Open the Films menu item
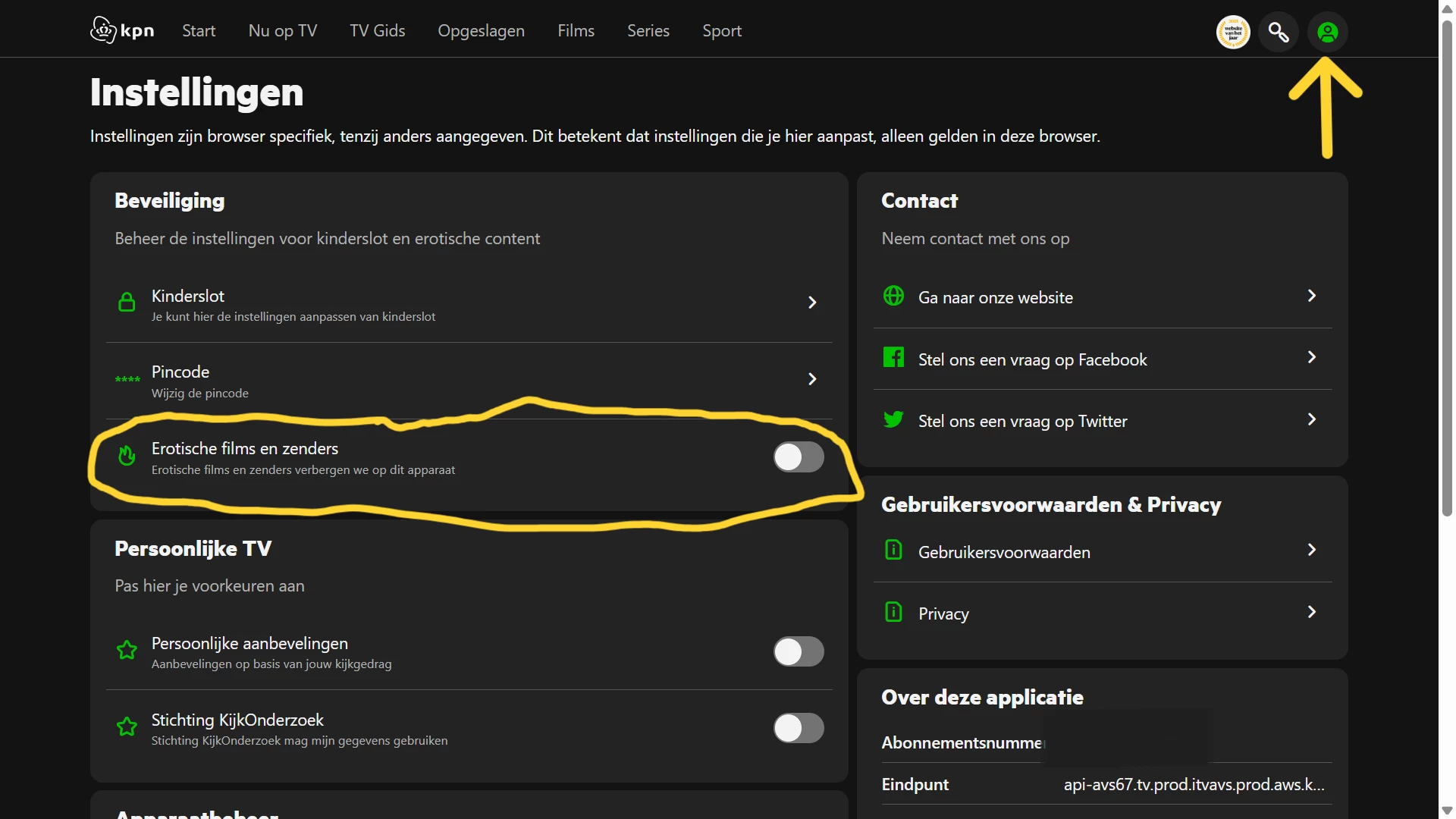This screenshot has width=1456, height=819. [x=576, y=31]
